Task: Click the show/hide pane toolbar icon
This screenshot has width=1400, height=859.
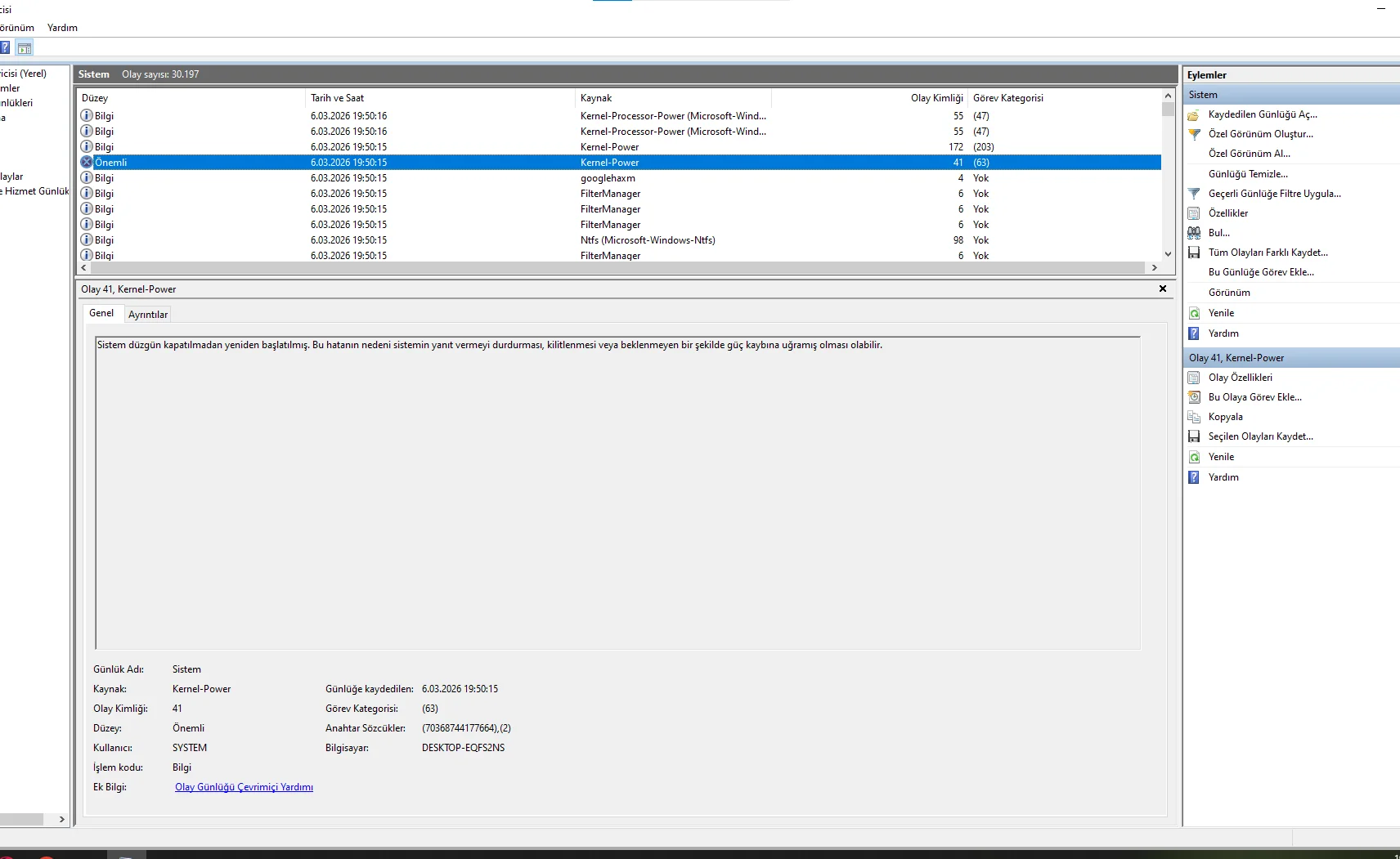Action: pyautogui.click(x=25, y=47)
